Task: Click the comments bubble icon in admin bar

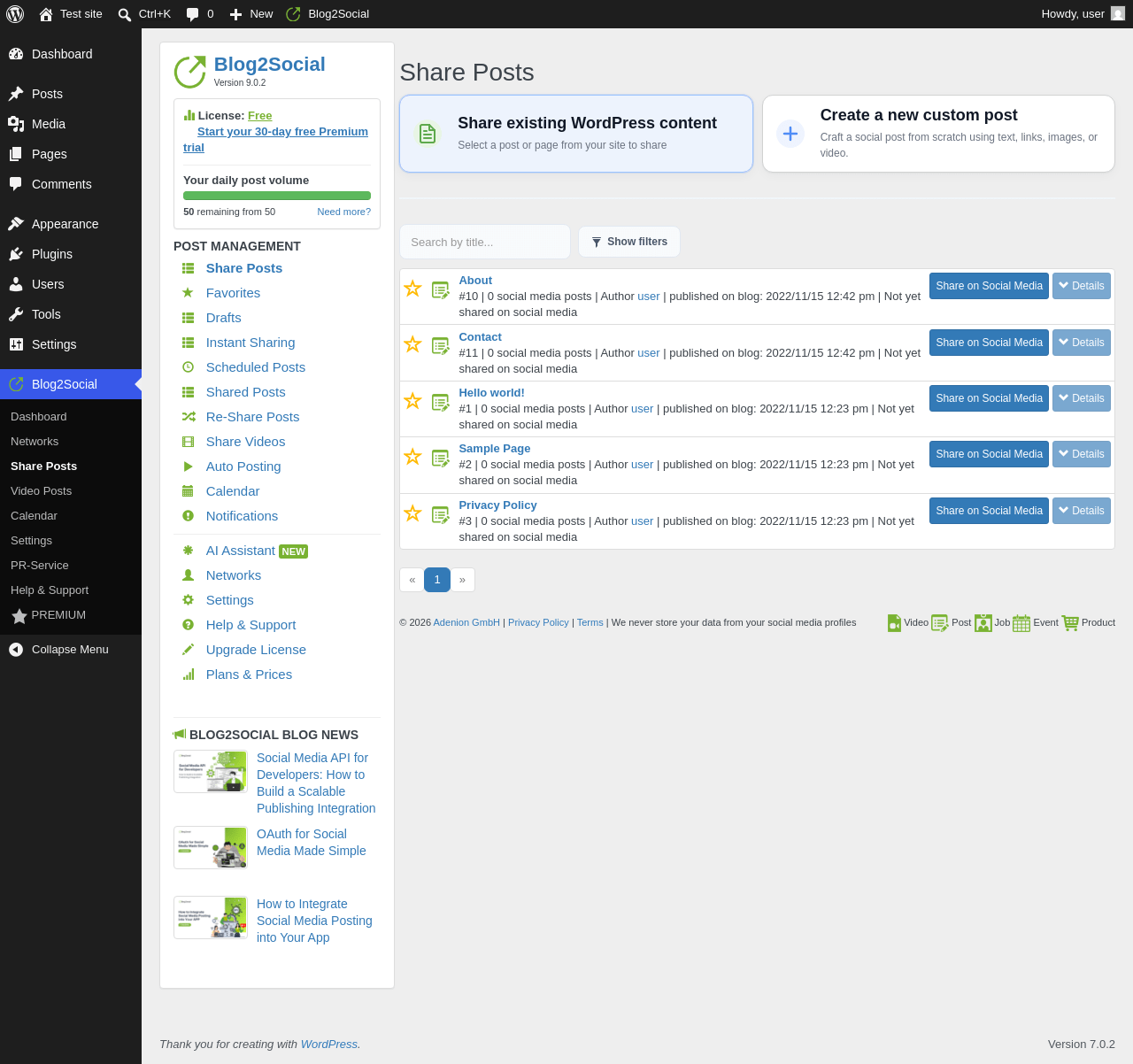Action: (x=192, y=14)
